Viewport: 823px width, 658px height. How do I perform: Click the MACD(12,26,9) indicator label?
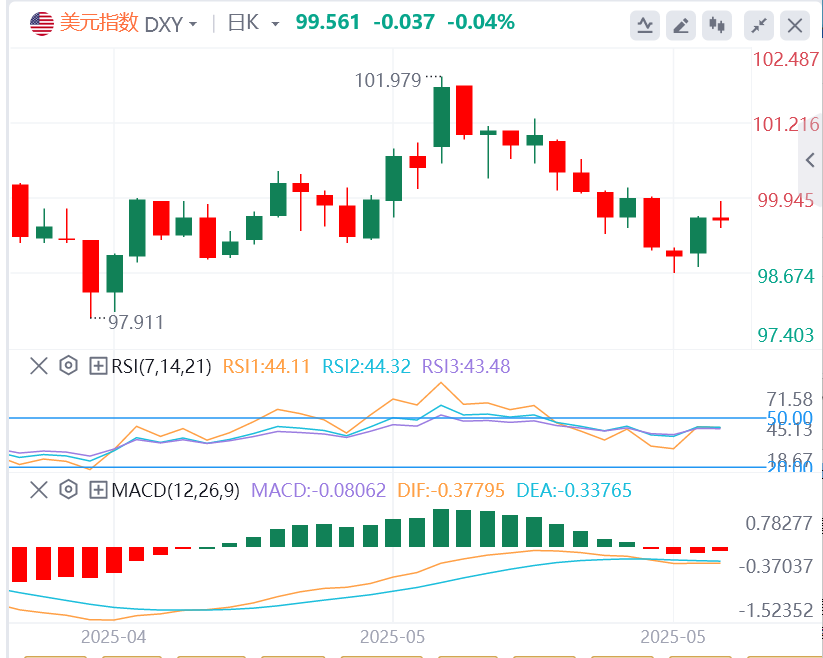[176, 490]
